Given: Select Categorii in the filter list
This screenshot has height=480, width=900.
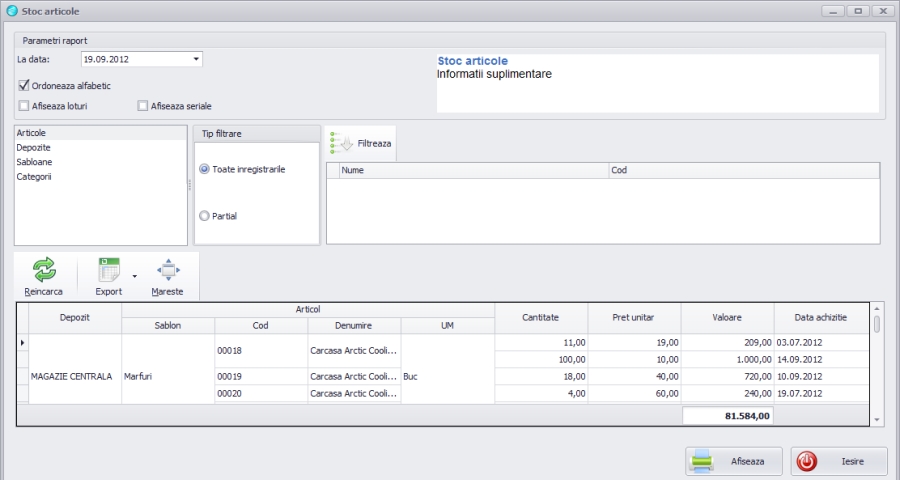Looking at the screenshot, I should tap(34, 177).
